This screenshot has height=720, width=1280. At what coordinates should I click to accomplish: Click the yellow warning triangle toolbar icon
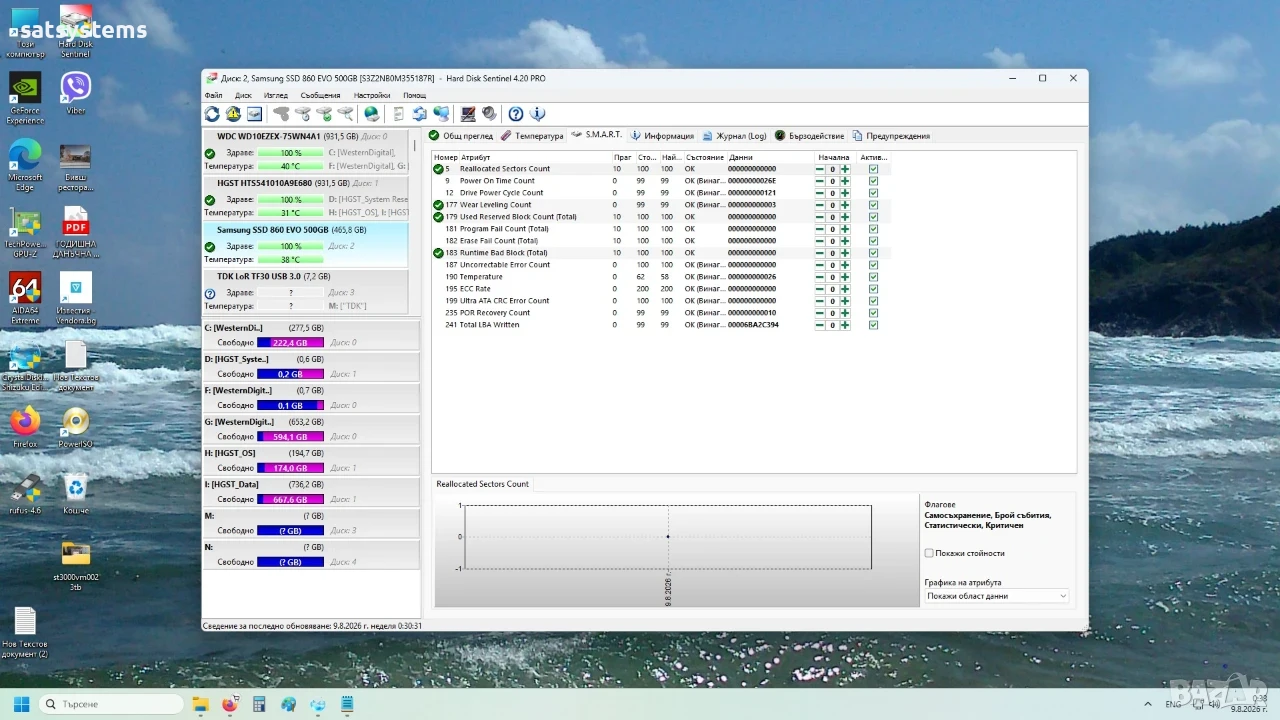pyautogui.click(x=233, y=114)
